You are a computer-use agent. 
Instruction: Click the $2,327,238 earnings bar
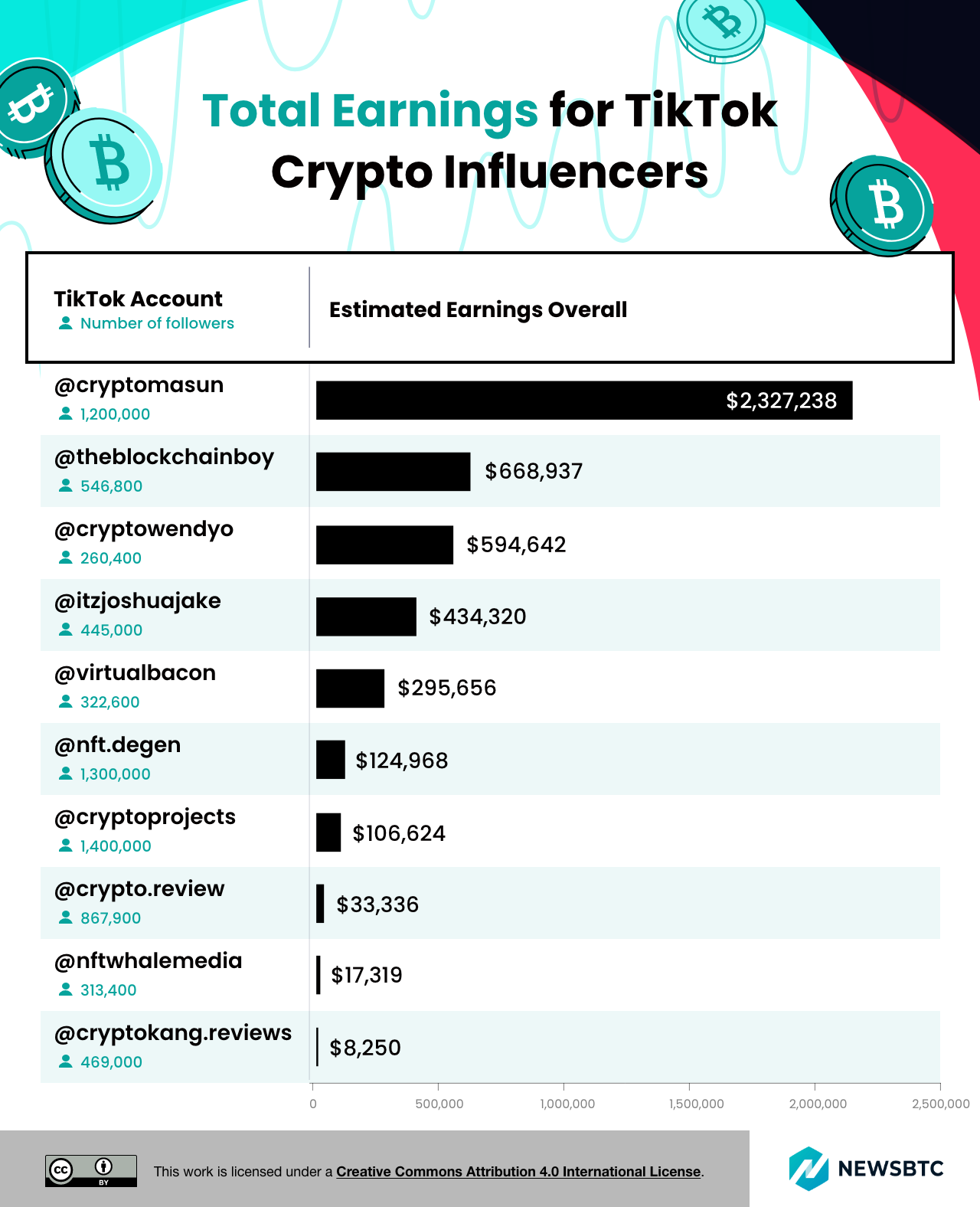583,400
